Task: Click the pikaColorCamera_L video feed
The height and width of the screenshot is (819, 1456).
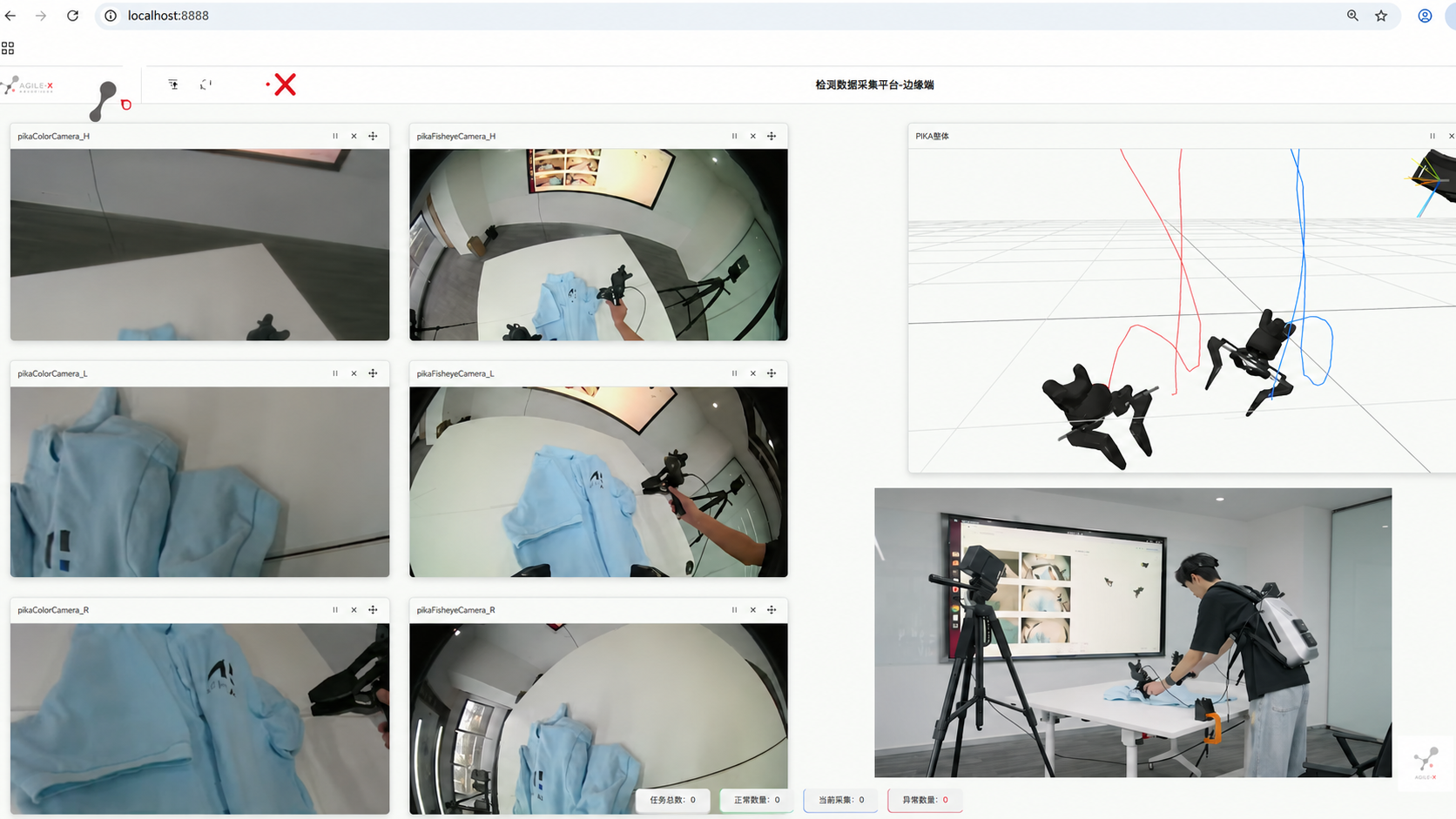Action: pos(199,482)
